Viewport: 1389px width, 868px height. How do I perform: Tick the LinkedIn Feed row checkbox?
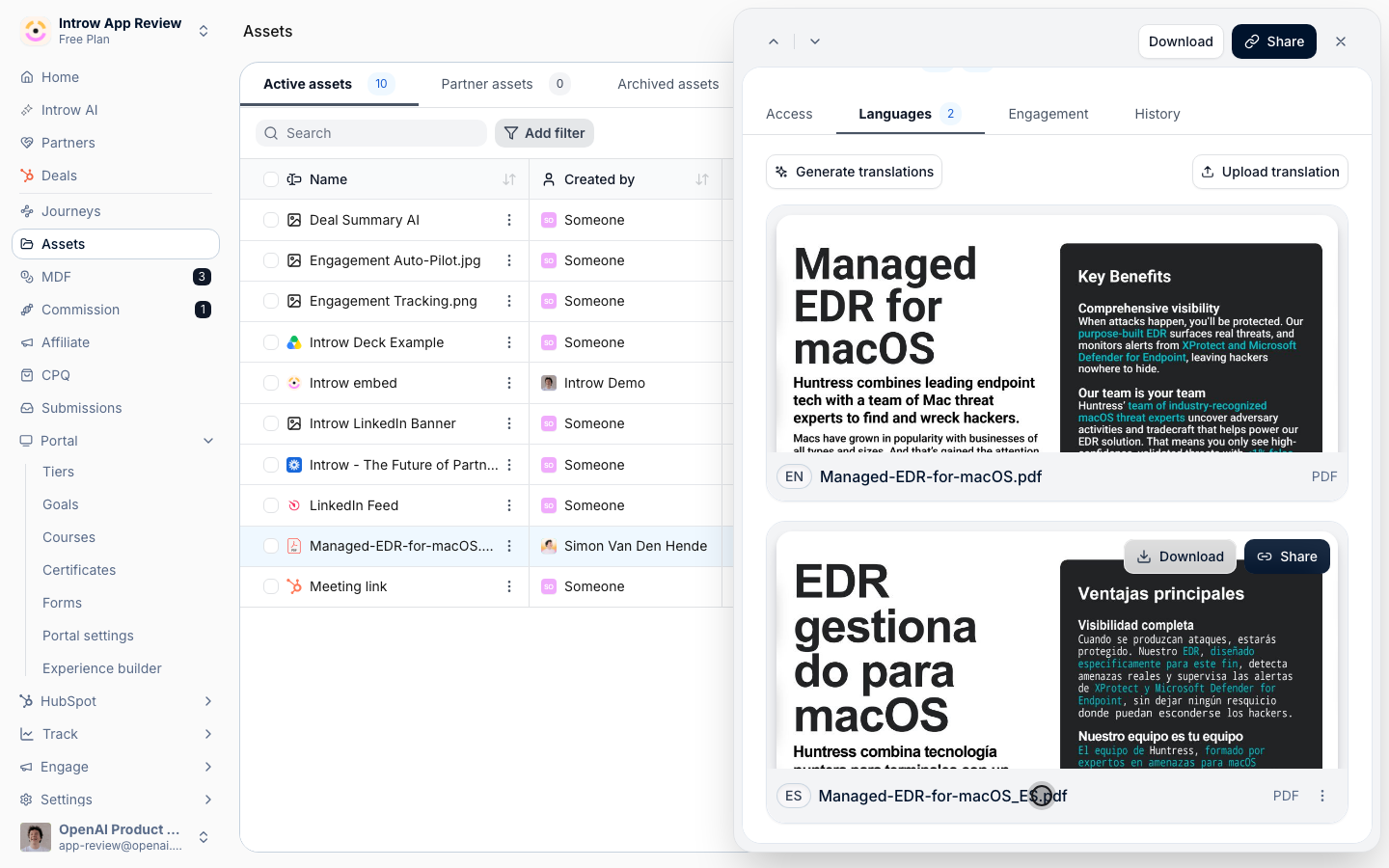271,505
